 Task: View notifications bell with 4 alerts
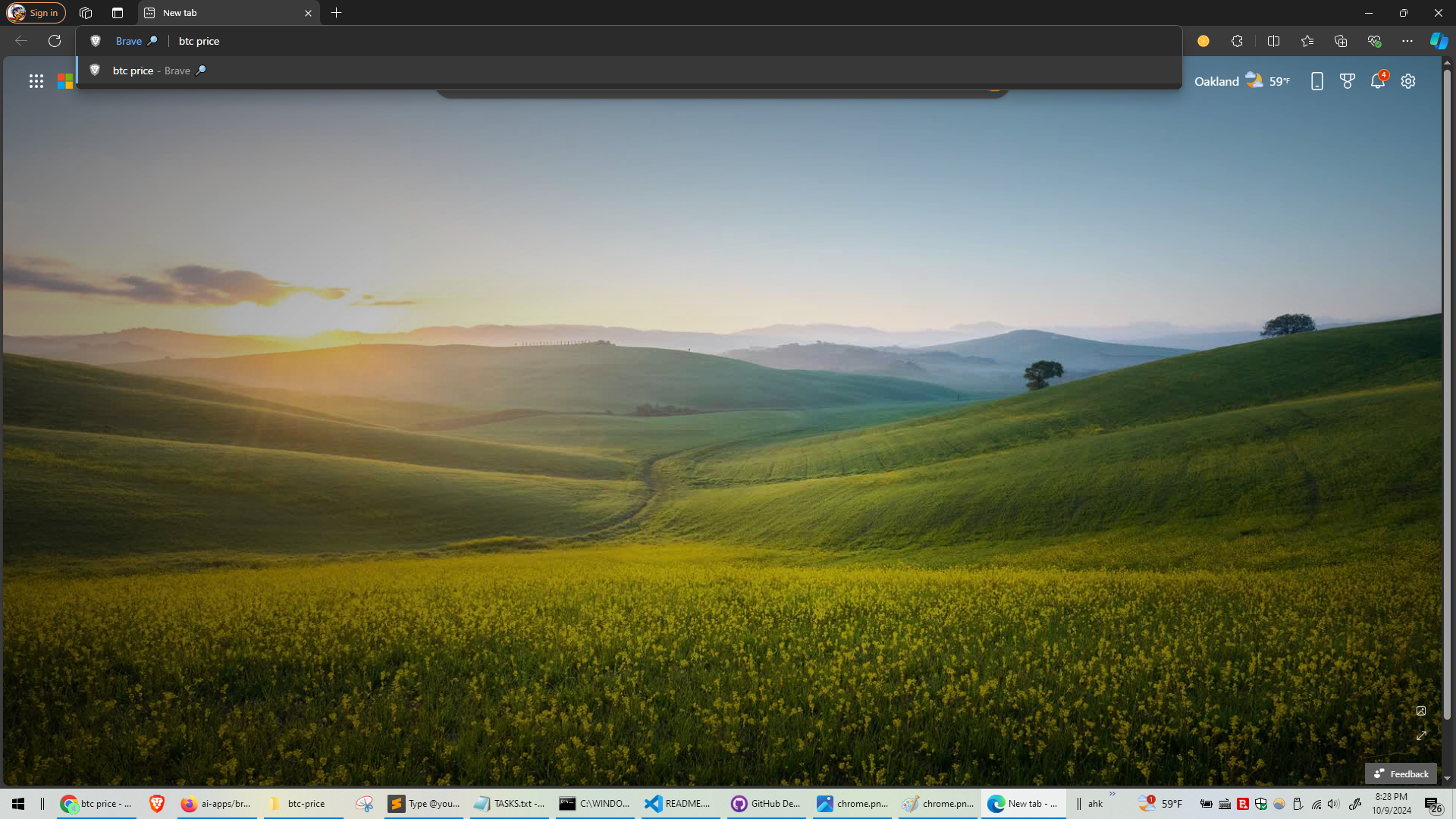coord(1378,81)
